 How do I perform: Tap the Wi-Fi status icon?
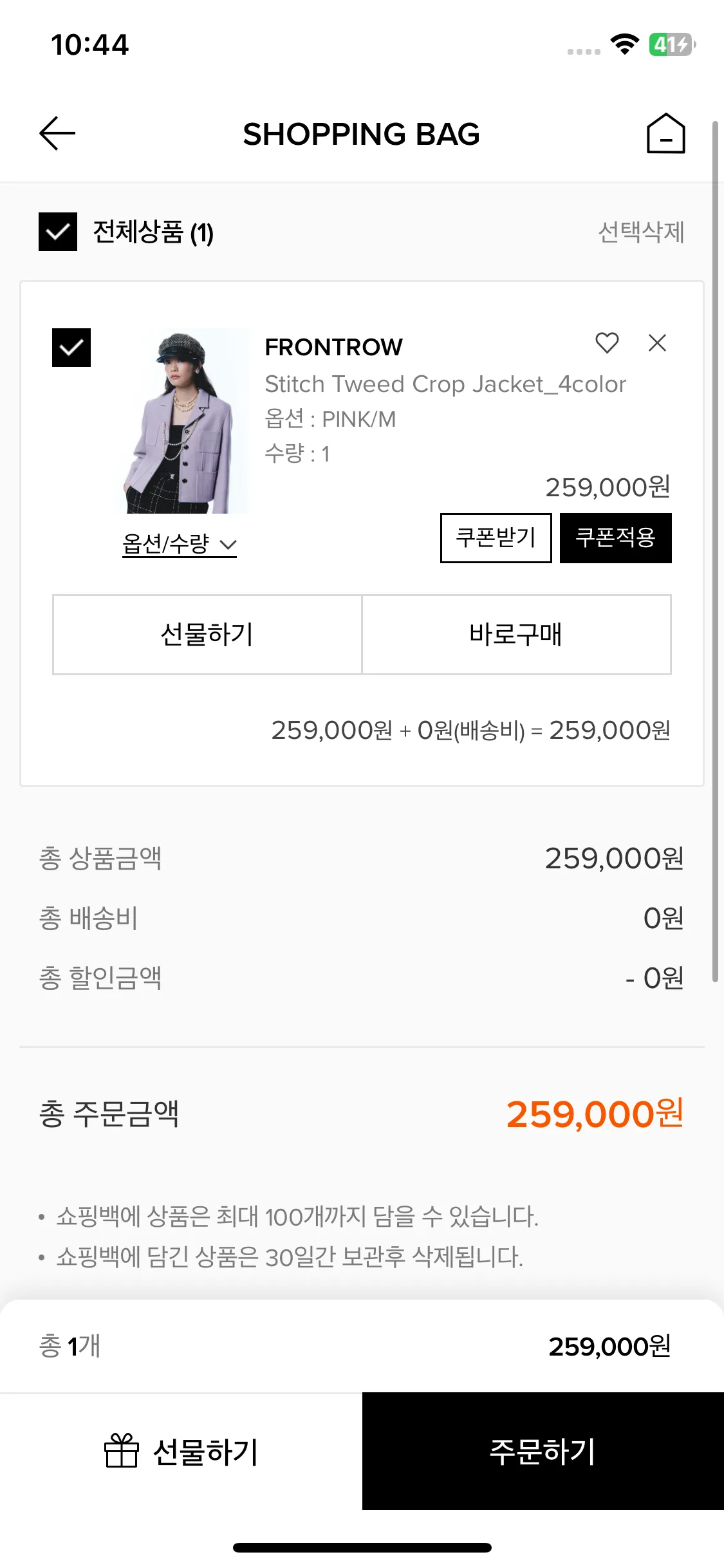(624, 44)
